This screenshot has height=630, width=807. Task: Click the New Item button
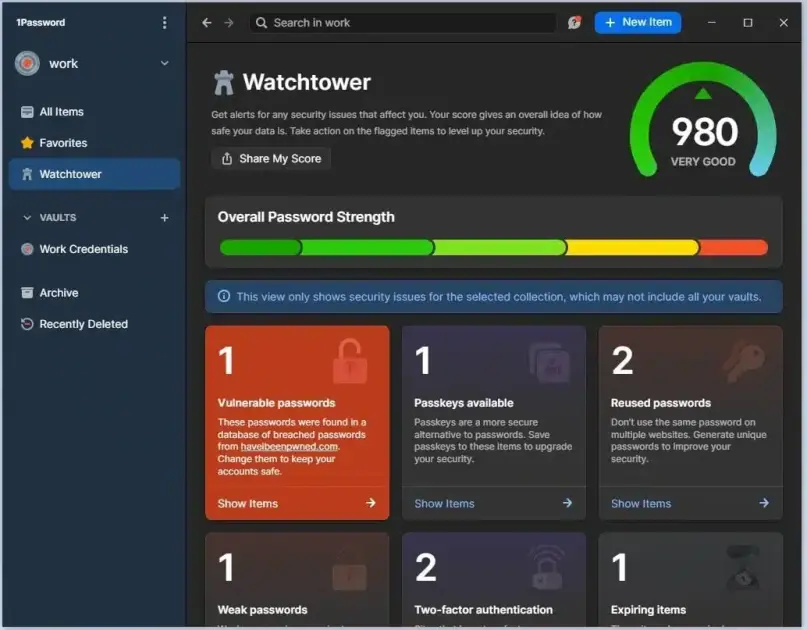pyautogui.click(x=638, y=23)
